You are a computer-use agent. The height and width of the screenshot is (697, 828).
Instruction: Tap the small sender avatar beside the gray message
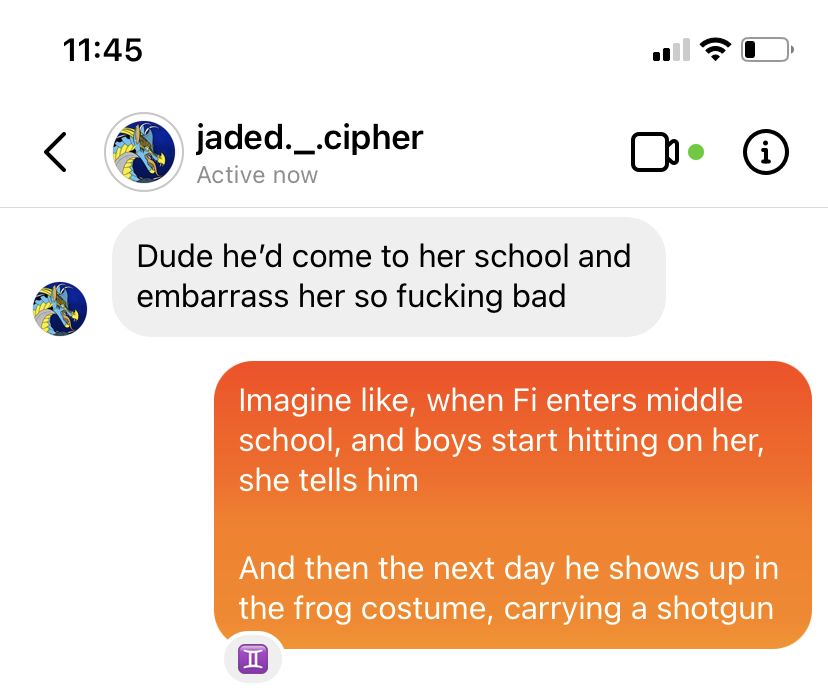60,309
